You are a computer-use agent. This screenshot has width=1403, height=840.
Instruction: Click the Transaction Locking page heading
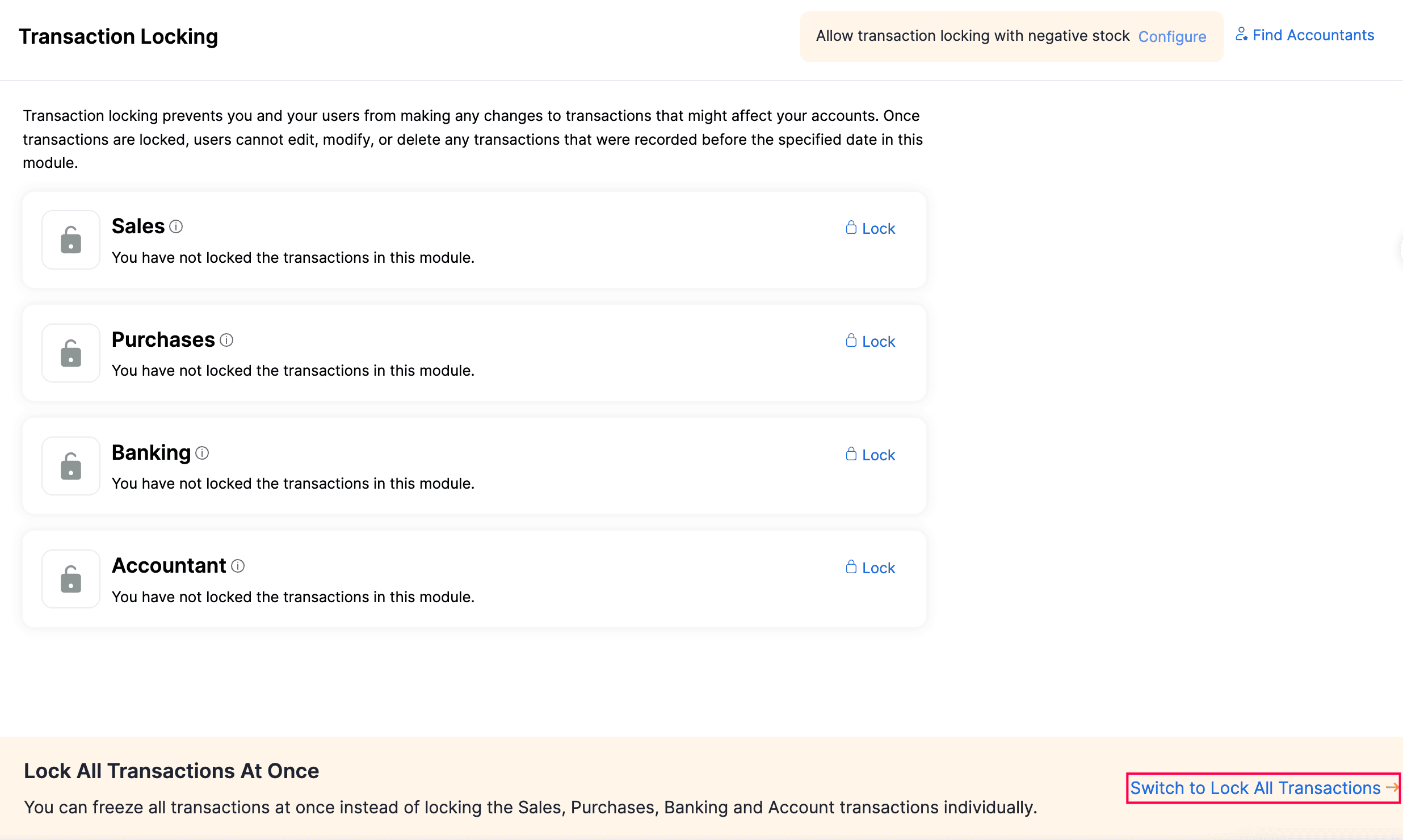[119, 36]
